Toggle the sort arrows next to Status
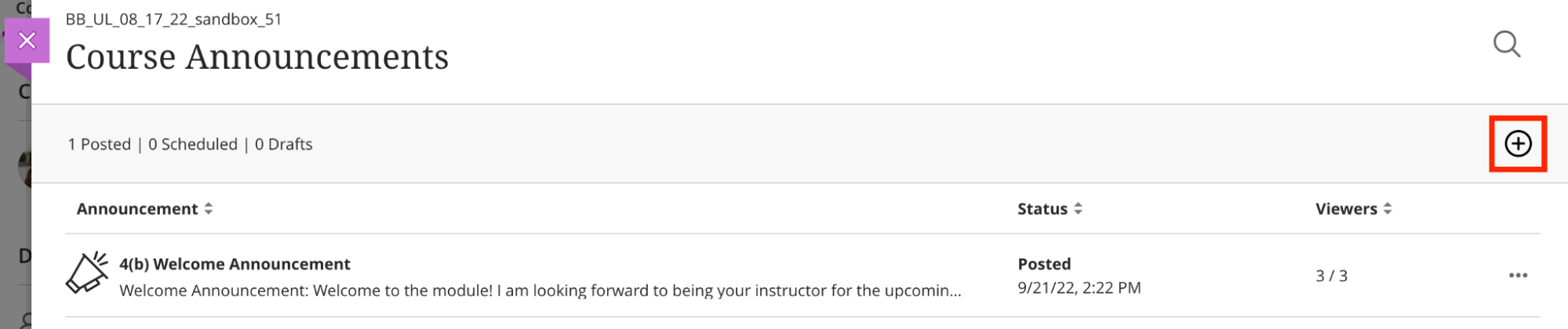 (x=1079, y=209)
